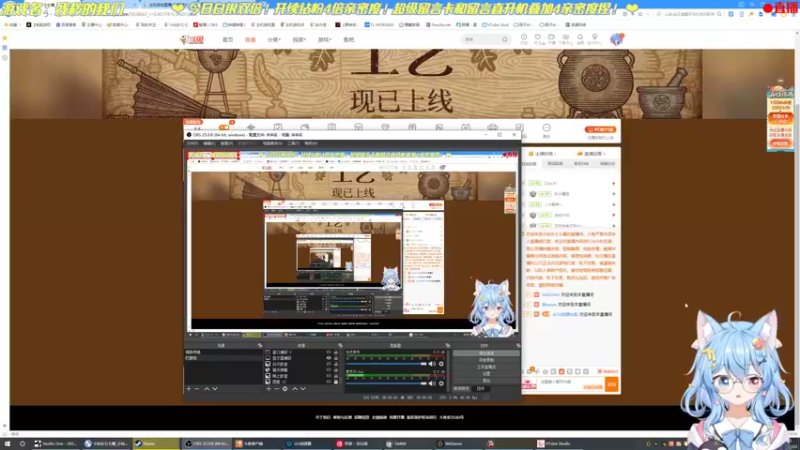Open desktop audio gear menu in OBS mixer
800x450 pixels.
pyautogui.click(x=441, y=364)
